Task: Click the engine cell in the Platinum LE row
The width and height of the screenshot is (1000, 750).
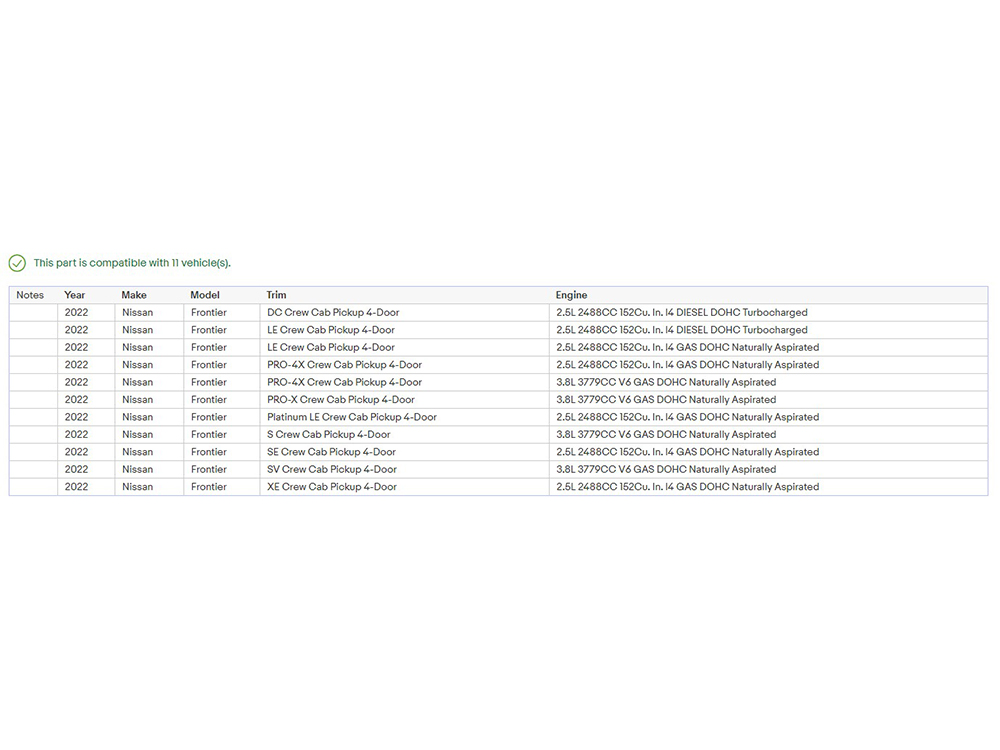Action: (x=768, y=417)
